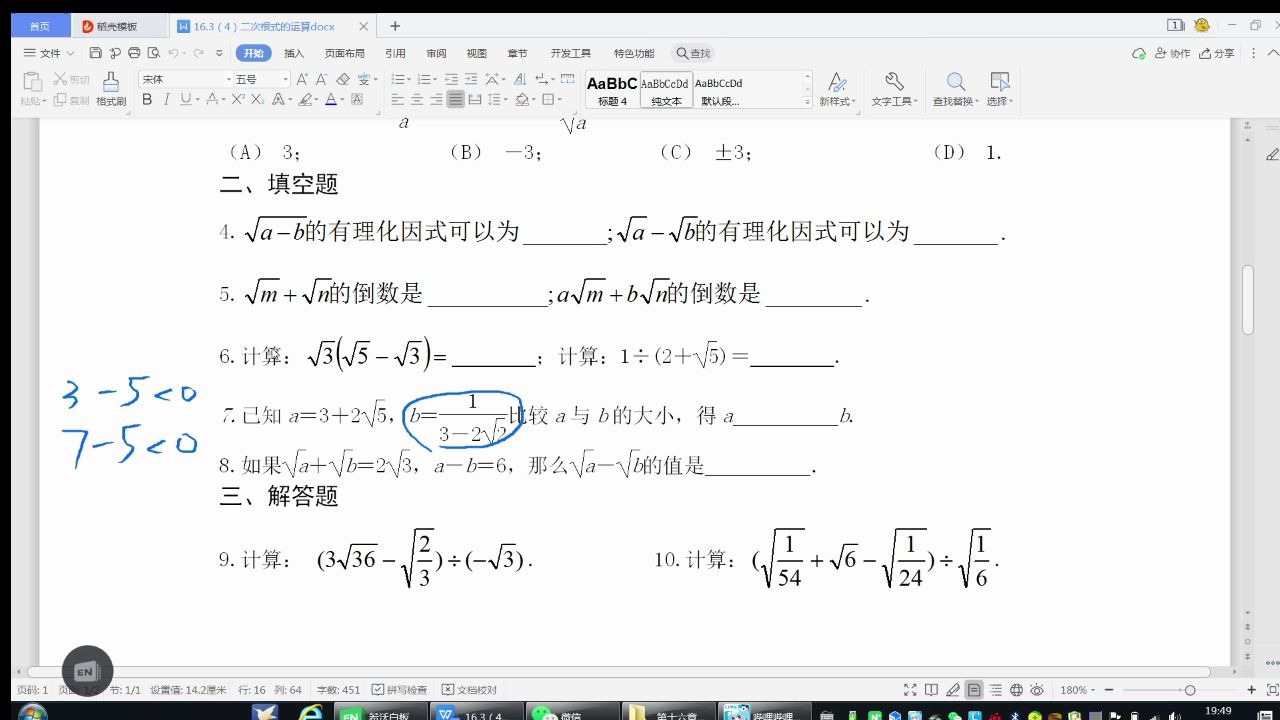Viewport: 1280px width, 720px height.
Task: Toggle Underline formatting
Action: tap(184, 99)
